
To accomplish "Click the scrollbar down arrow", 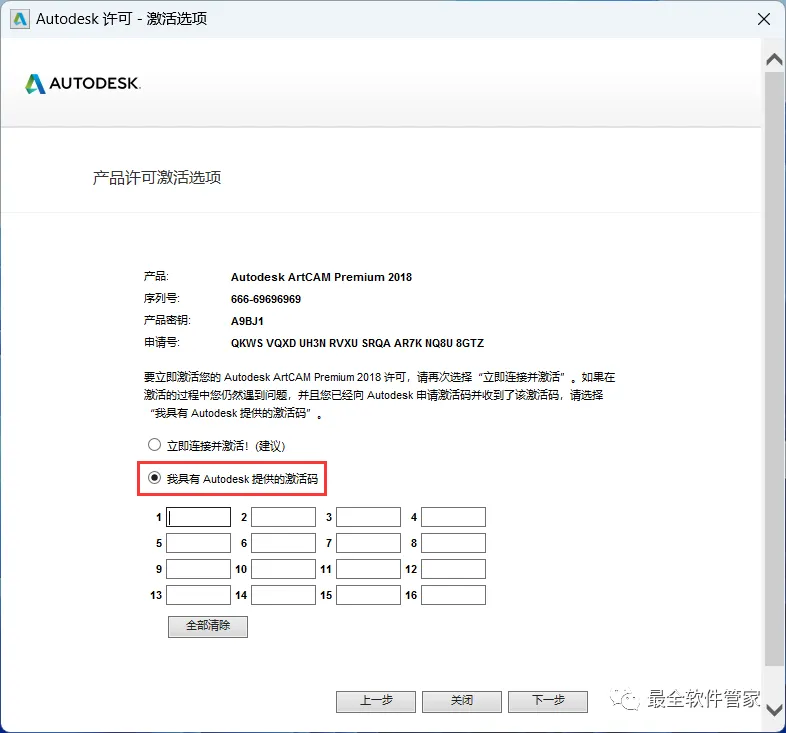I will [774, 709].
